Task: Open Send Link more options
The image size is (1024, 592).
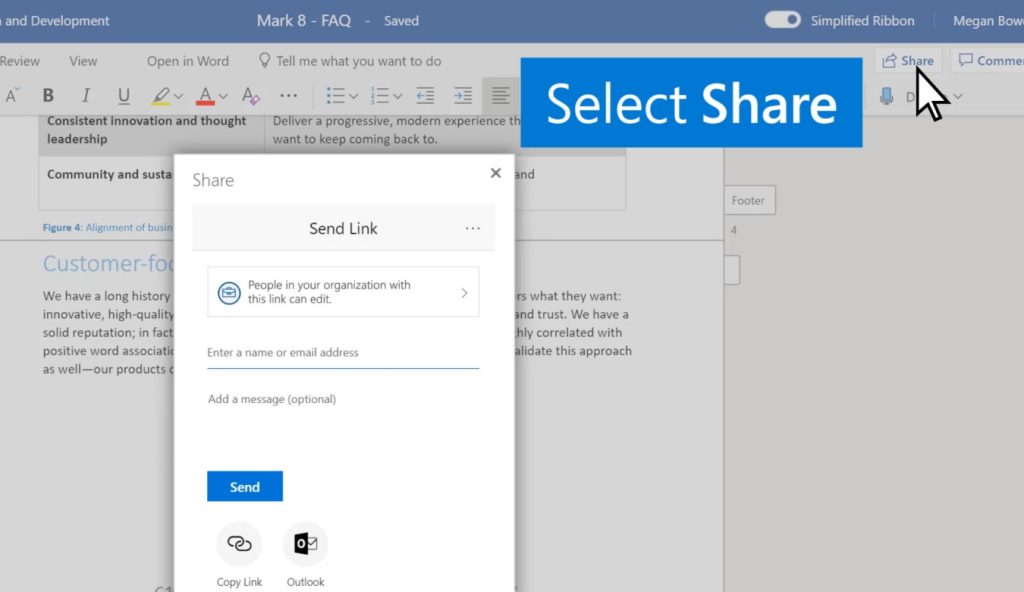Action: click(473, 228)
